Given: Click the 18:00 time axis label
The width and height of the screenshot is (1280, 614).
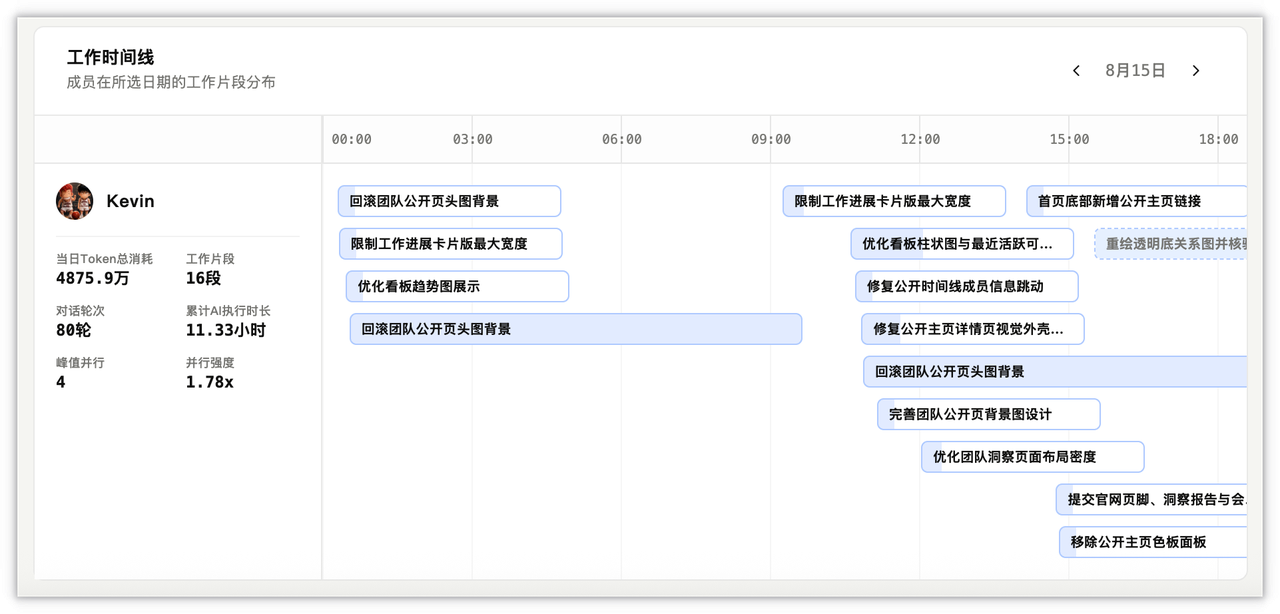Looking at the screenshot, I should 1219,139.
